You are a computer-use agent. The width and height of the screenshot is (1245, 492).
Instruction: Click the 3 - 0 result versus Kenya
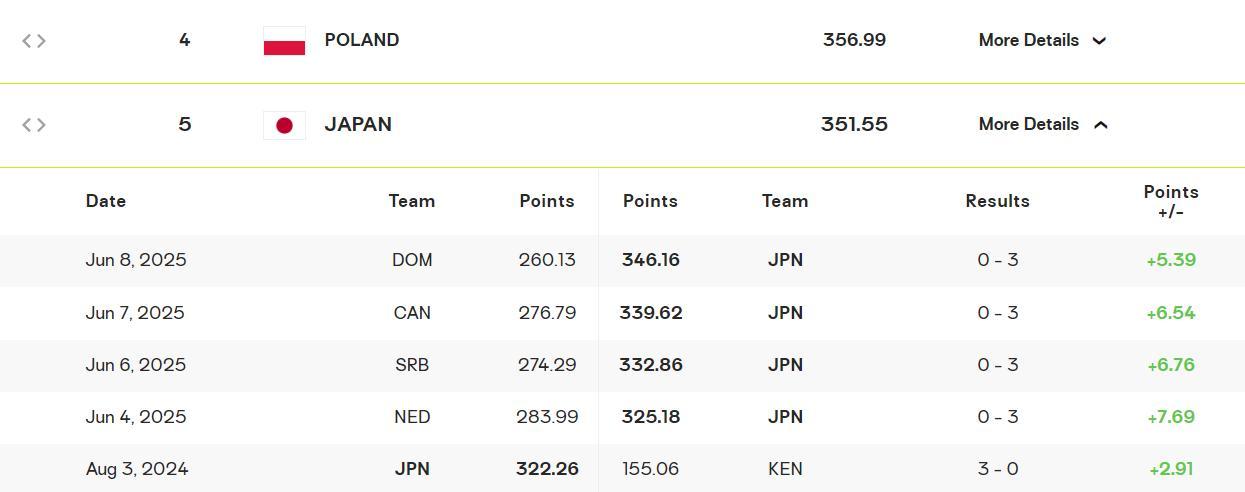(997, 469)
